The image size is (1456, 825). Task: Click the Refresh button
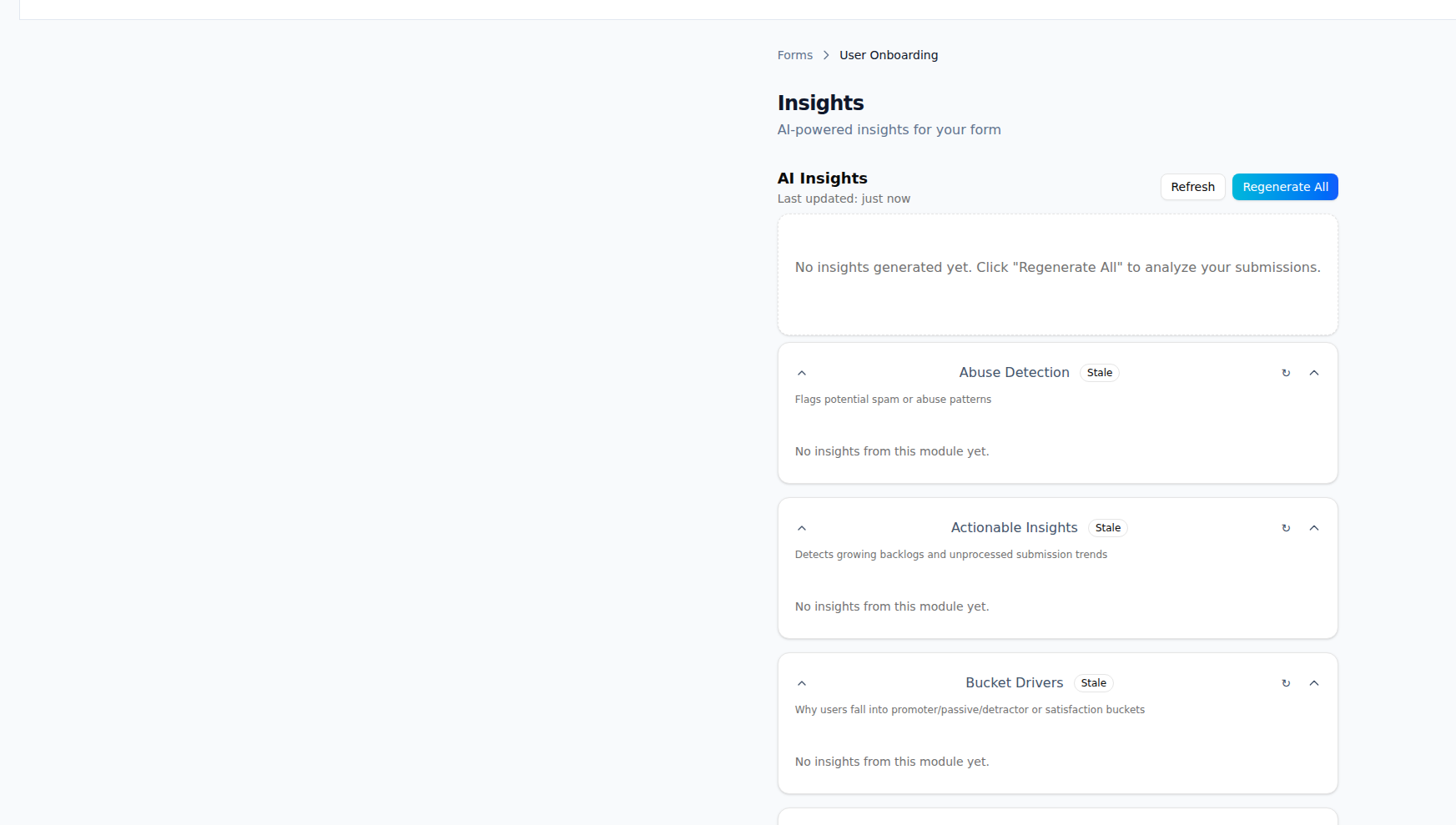pos(1192,186)
